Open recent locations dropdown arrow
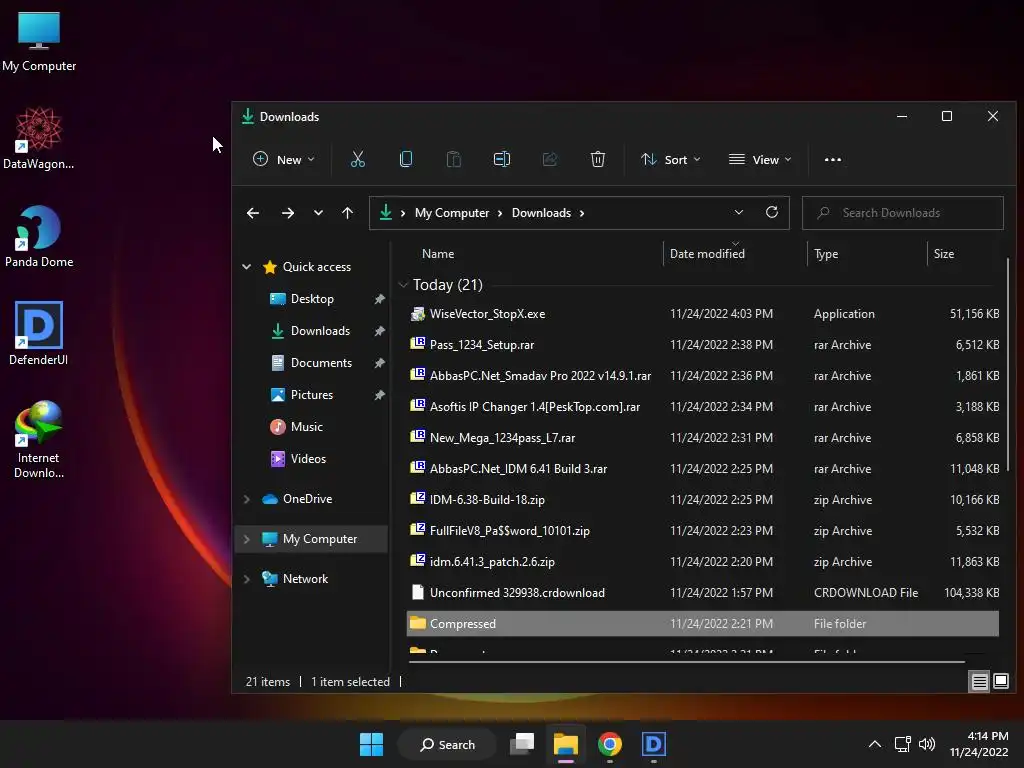This screenshot has height=768, width=1024. [318, 213]
